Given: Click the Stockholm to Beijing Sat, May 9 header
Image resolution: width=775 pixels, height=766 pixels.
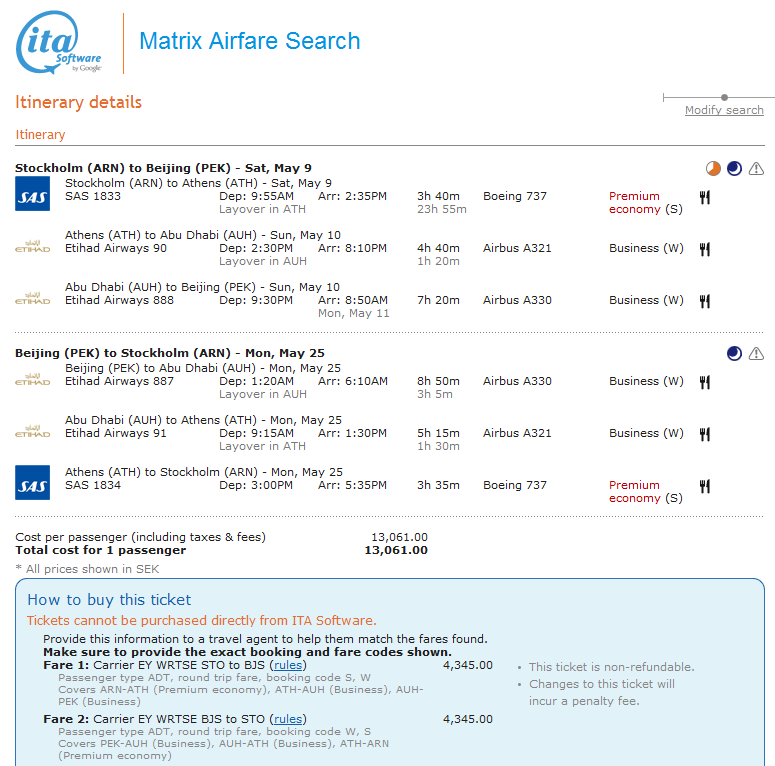Looking at the screenshot, I should pyautogui.click(x=163, y=168).
